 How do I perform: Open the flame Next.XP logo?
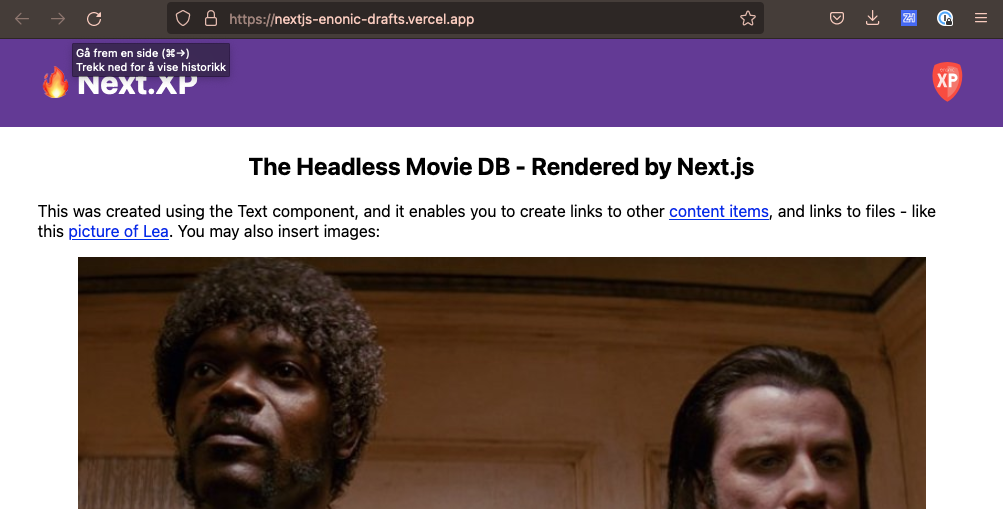pos(56,83)
